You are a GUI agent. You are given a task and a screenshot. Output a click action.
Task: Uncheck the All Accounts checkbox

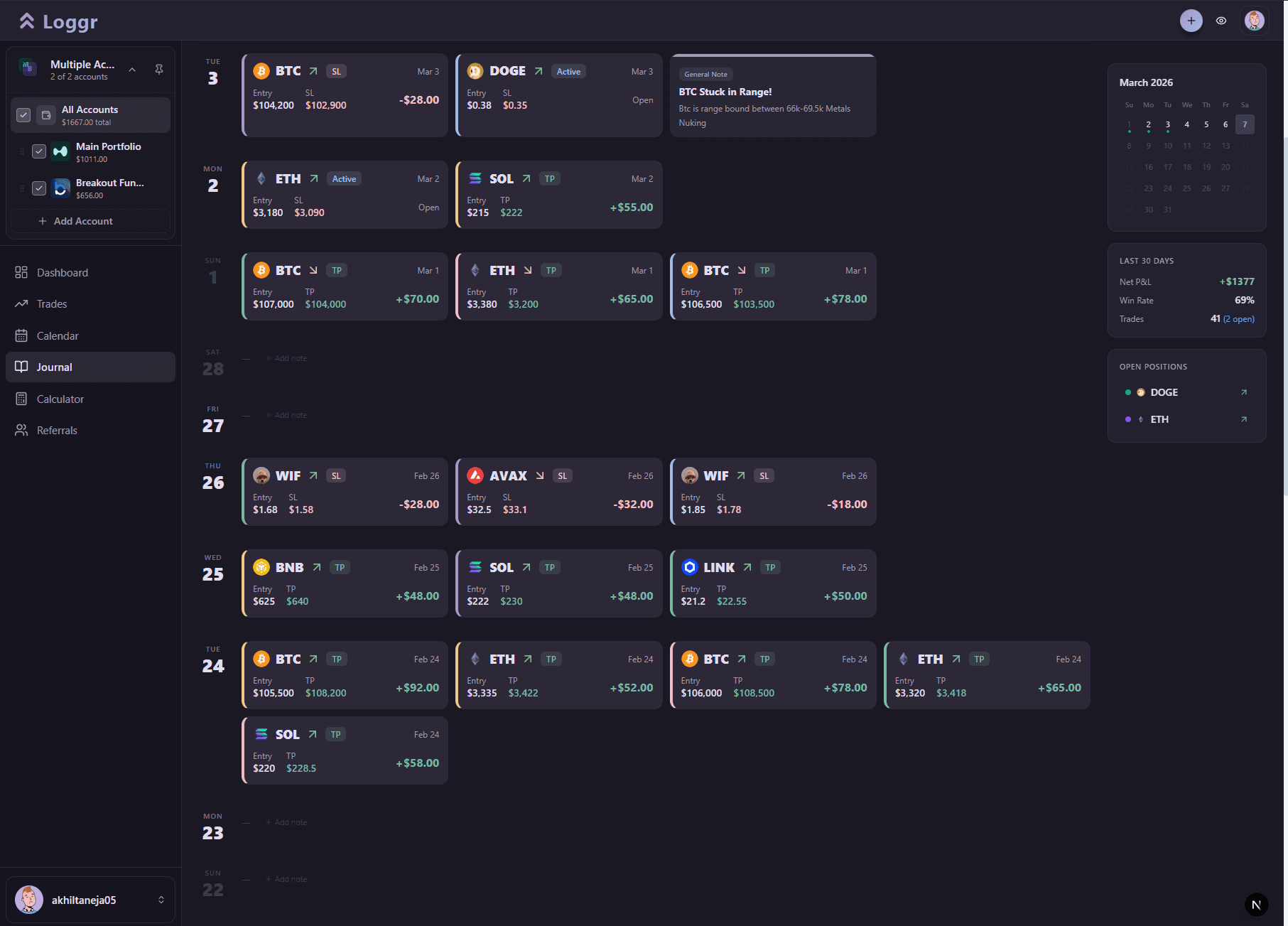point(23,114)
